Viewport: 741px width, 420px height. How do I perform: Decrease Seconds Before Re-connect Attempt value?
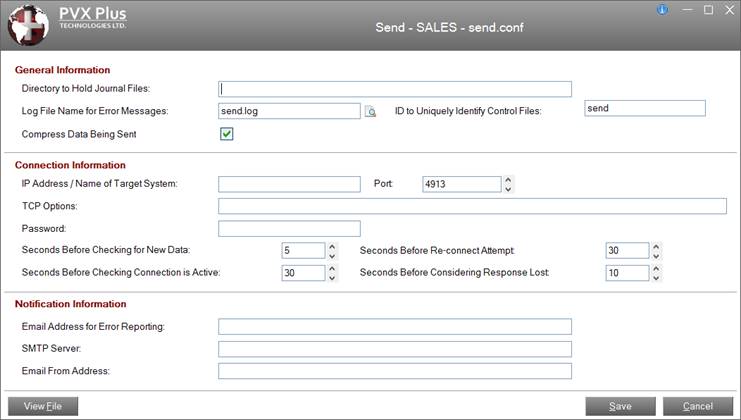tap(656, 256)
